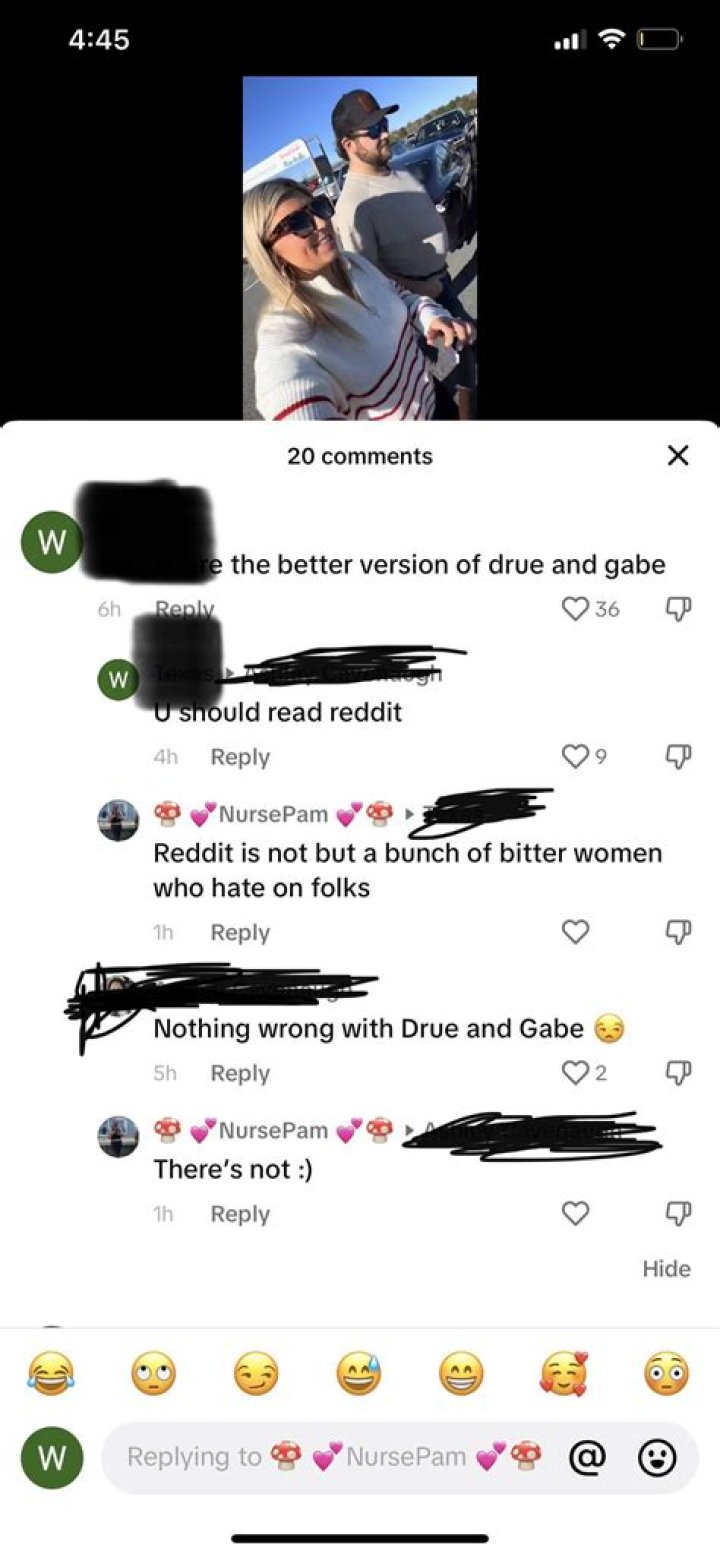The height and width of the screenshot is (1557, 720).
Task: Like NursePam's 'bitter women' reply
Action: 576,932
